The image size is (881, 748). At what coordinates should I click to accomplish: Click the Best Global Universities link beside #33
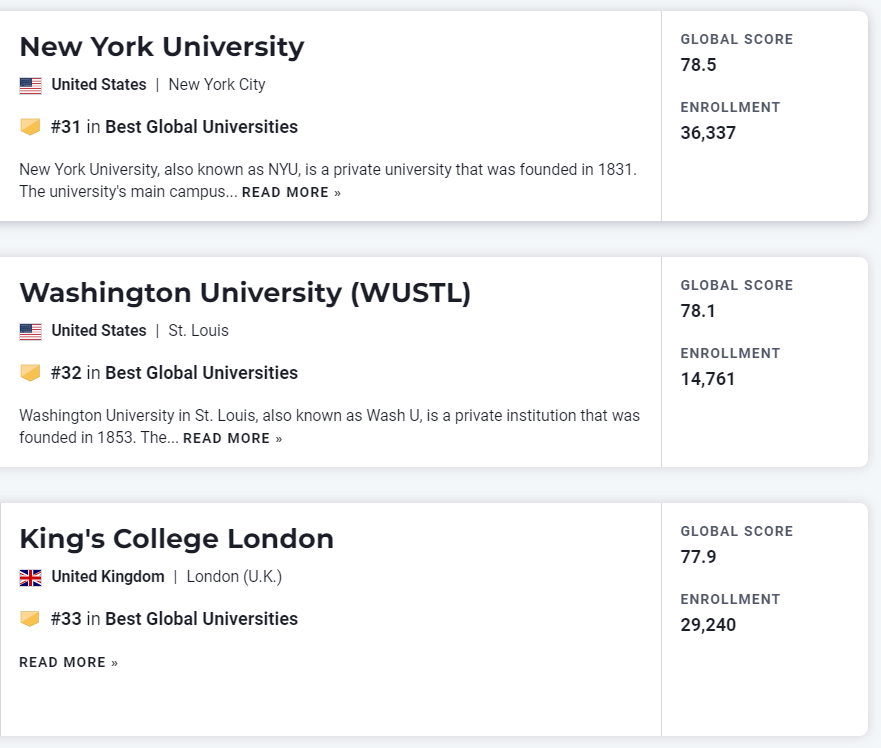[x=201, y=619]
